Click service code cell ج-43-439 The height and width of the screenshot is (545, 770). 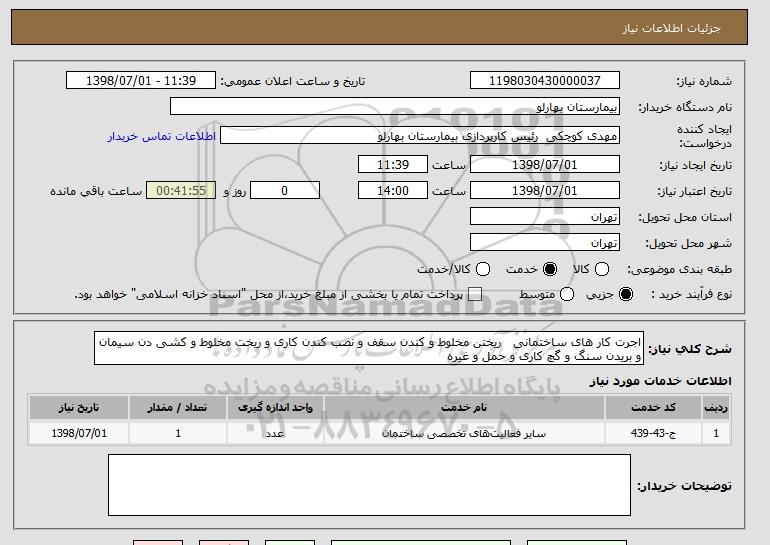tap(653, 433)
